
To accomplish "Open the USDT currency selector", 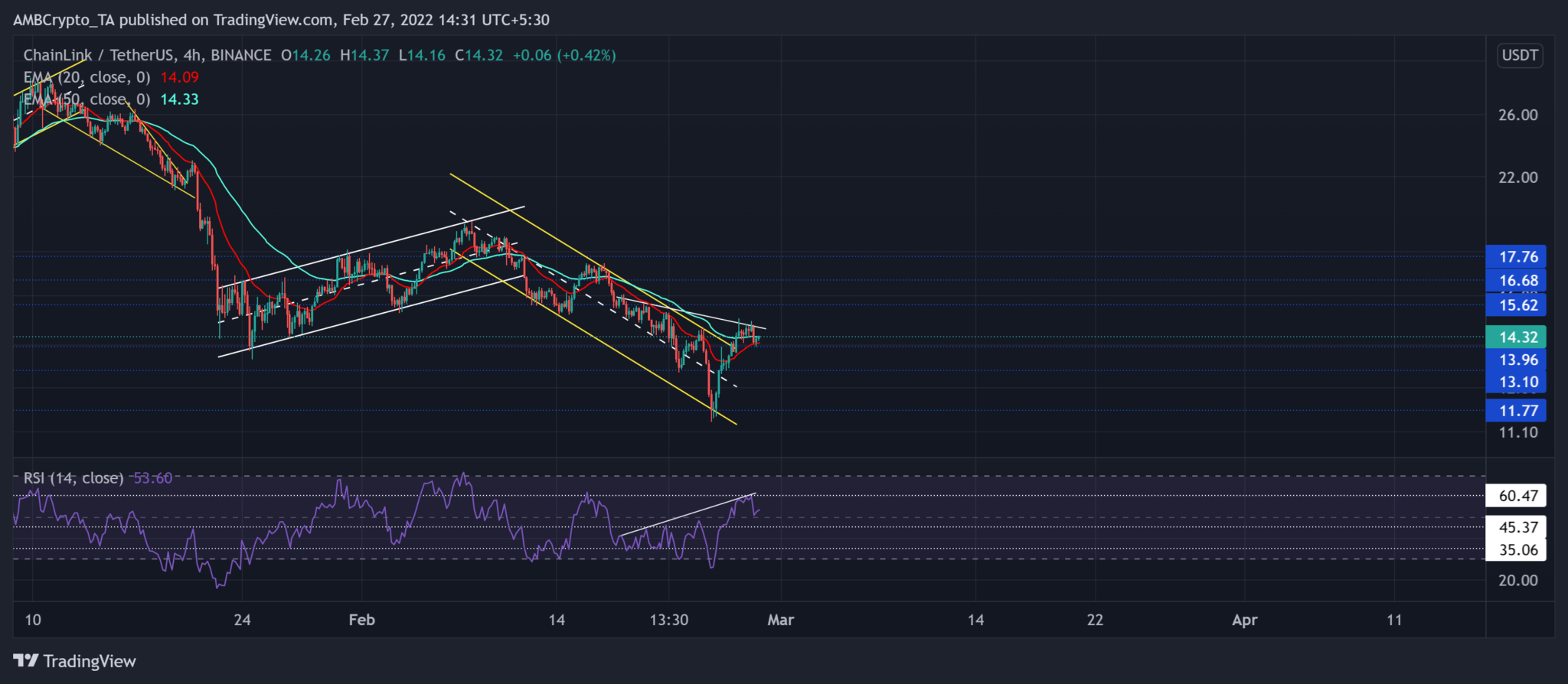I will 1520,55.
